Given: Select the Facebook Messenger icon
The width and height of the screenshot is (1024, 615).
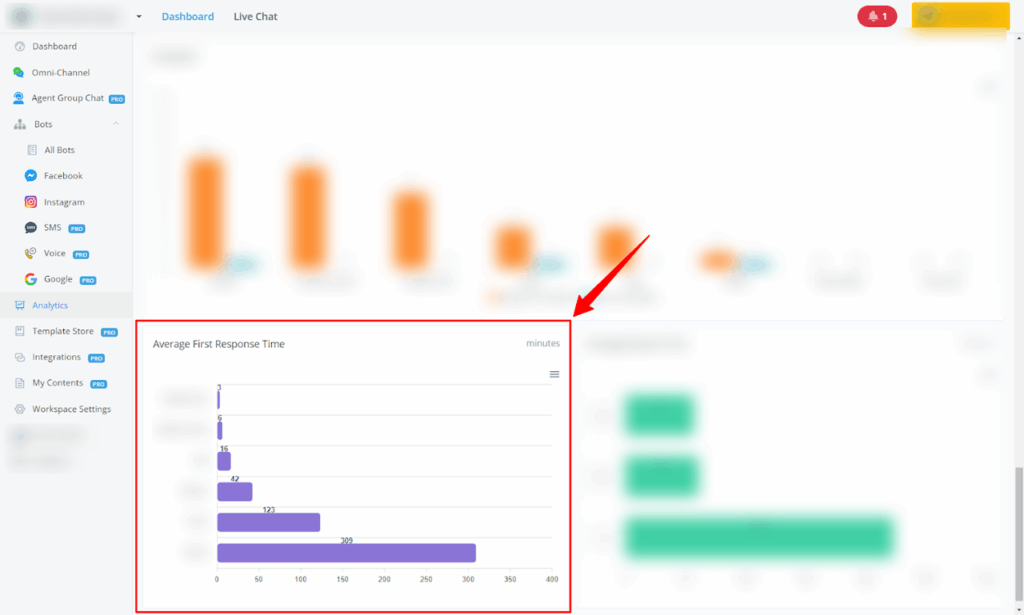Looking at the screenshot, I should coord(31,176).
